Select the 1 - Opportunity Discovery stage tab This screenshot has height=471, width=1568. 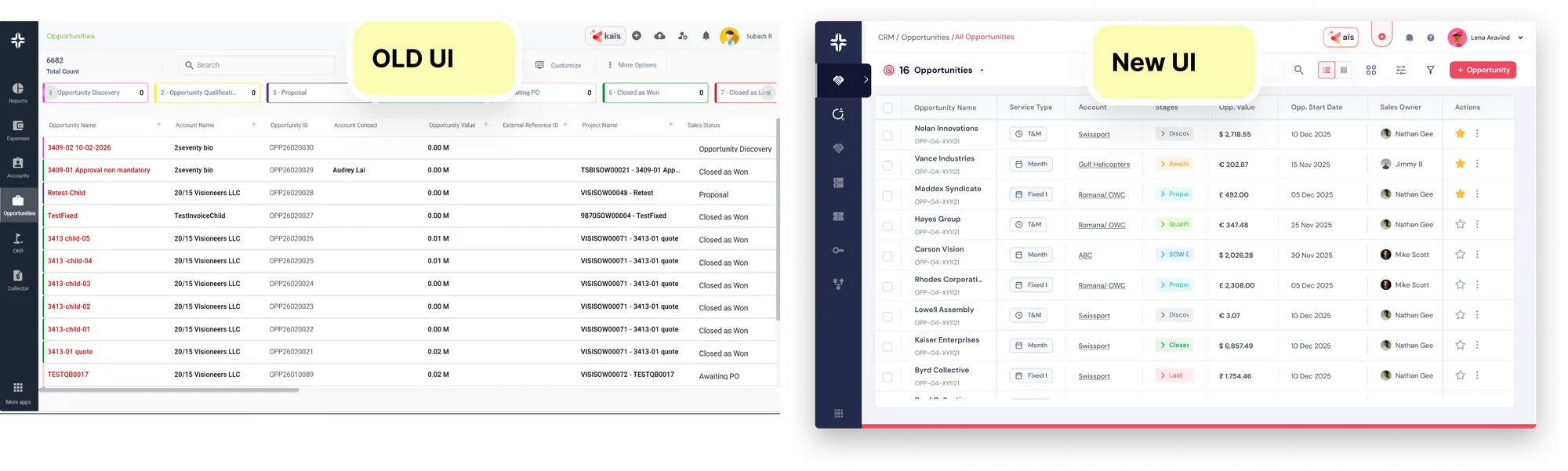coord(95,92)
